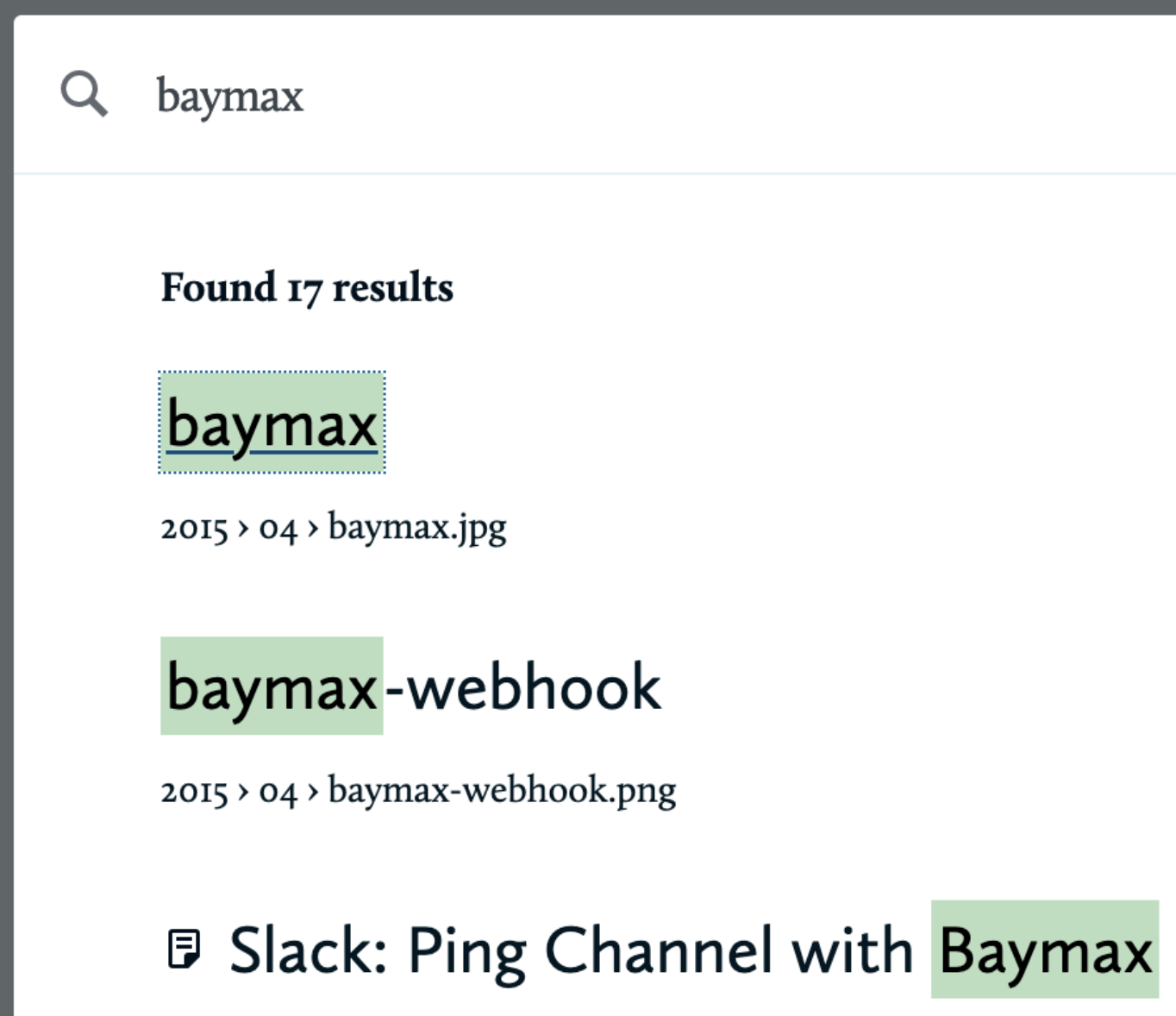Select 2015 in the baymax.jpg breadcrumb
Screen dimensions: 1176x1016
click(195, 527)
